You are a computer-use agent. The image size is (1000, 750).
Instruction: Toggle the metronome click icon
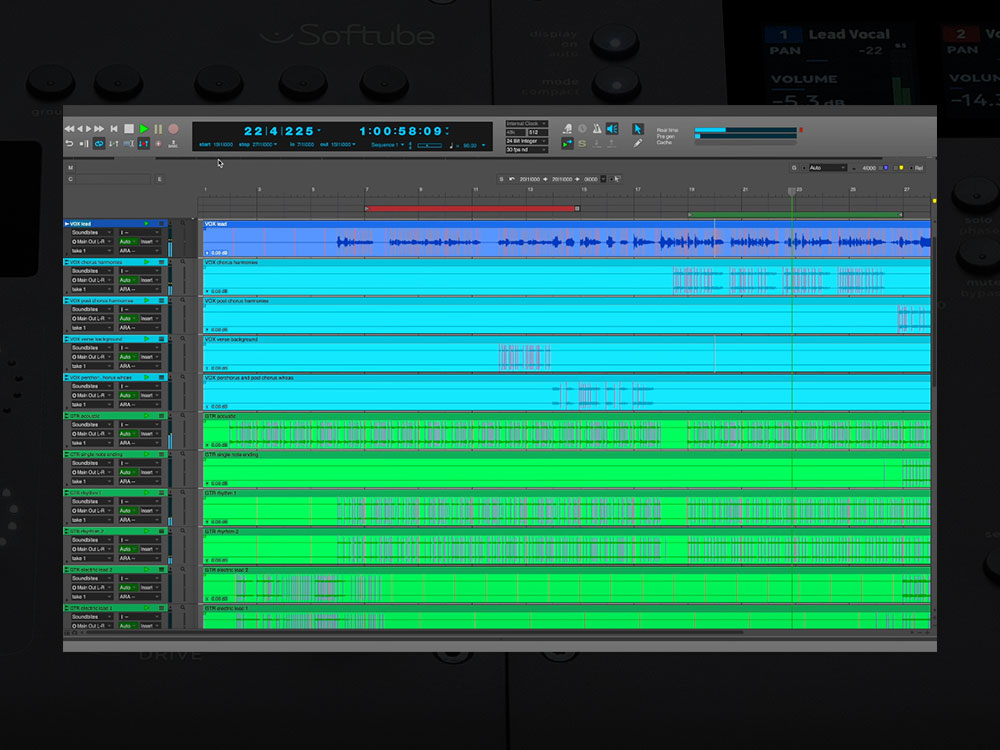596,129
